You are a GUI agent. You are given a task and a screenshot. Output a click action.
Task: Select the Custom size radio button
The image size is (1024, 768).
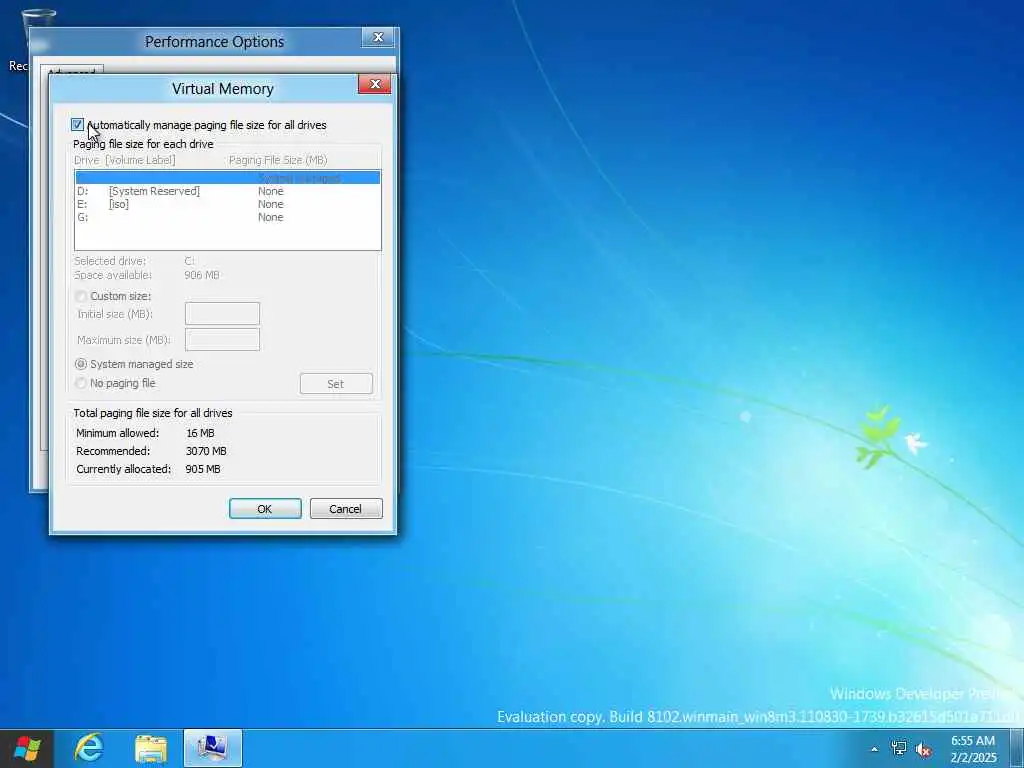[81, 296]
